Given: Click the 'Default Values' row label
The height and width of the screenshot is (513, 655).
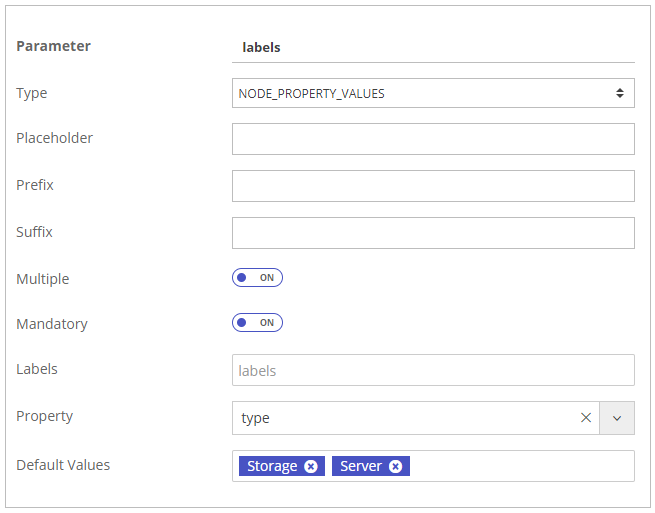Looking at the screenshot, I should [x=63, y=465].
